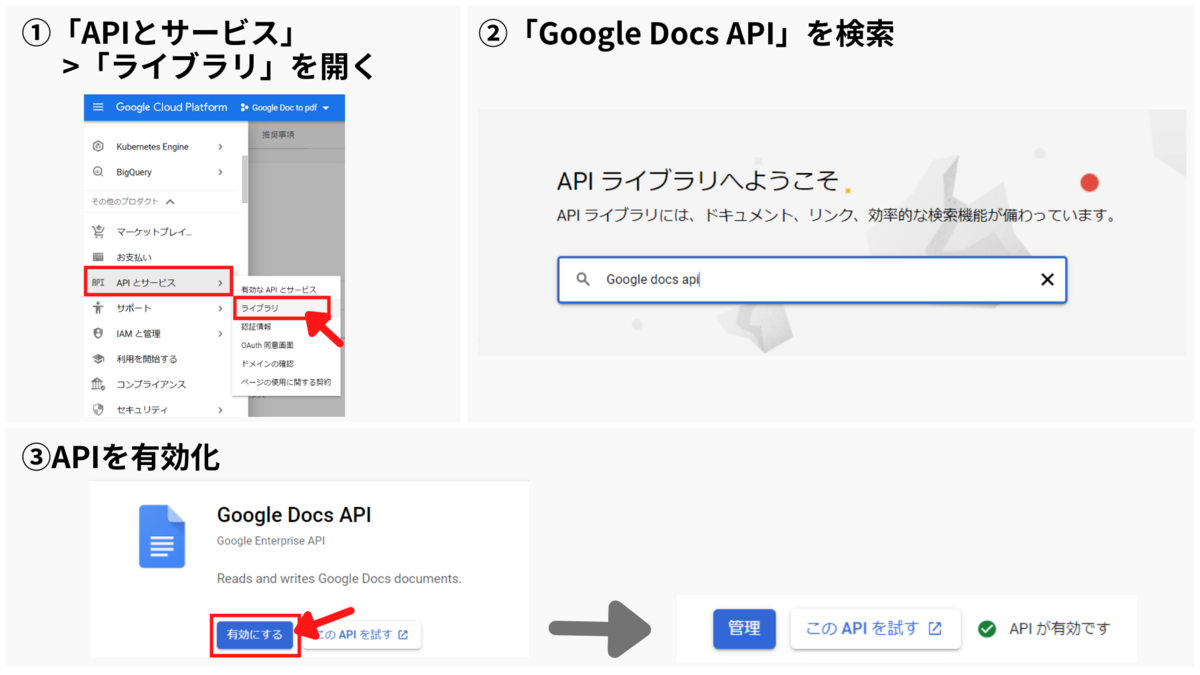This screenshot has width=1200, height=675.
Task: Click the 管理 manage button
Action: [x=744, y=629]
